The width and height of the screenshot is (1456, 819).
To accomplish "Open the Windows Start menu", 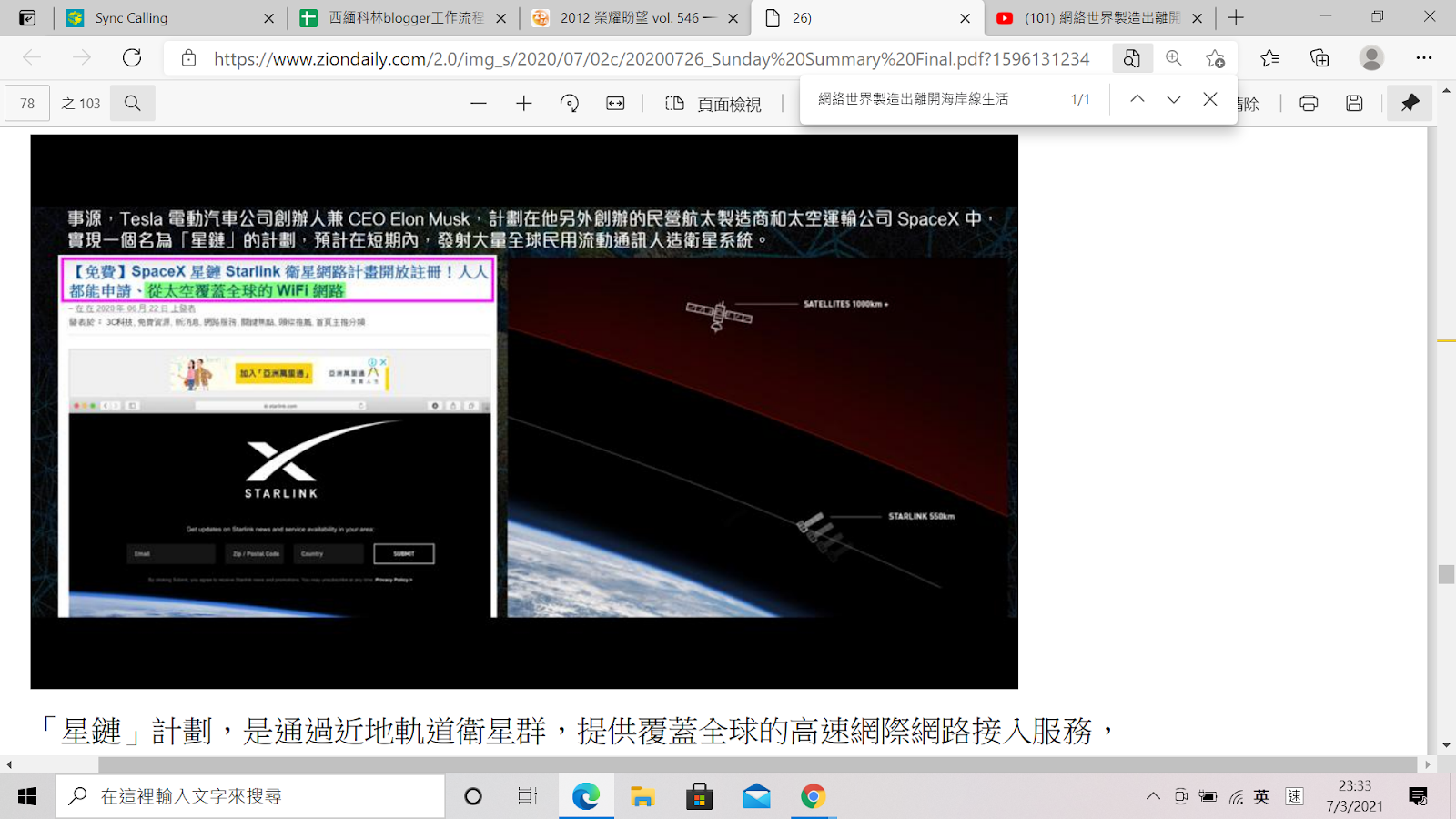I will coord(27,796).
